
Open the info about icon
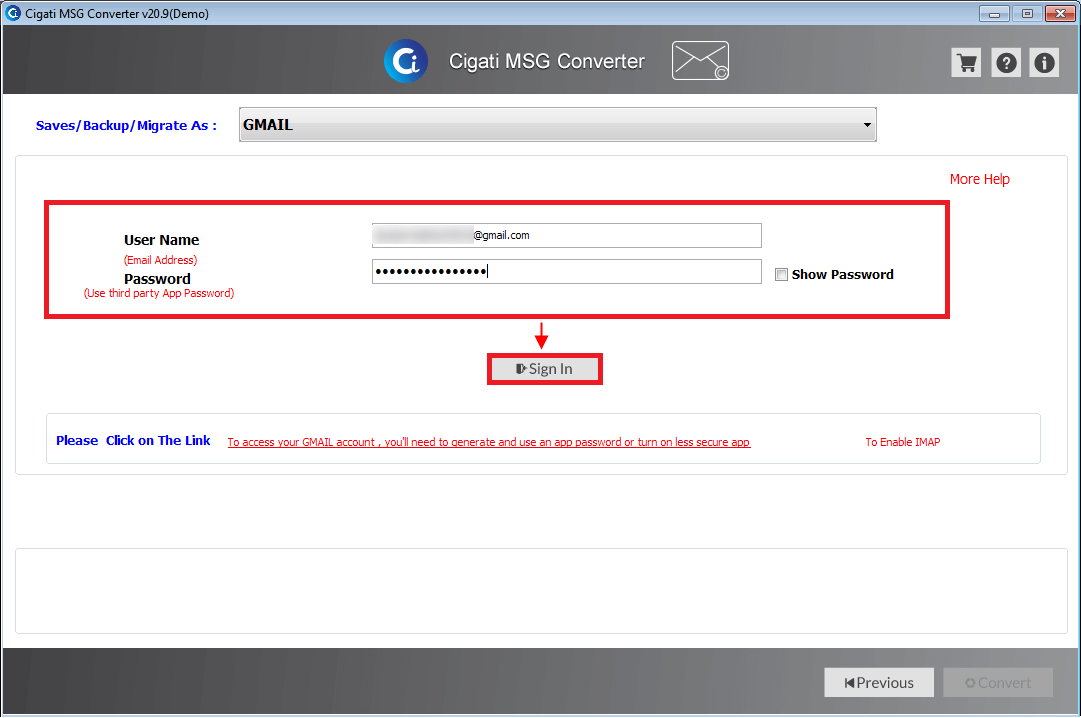coord(1044,63)
